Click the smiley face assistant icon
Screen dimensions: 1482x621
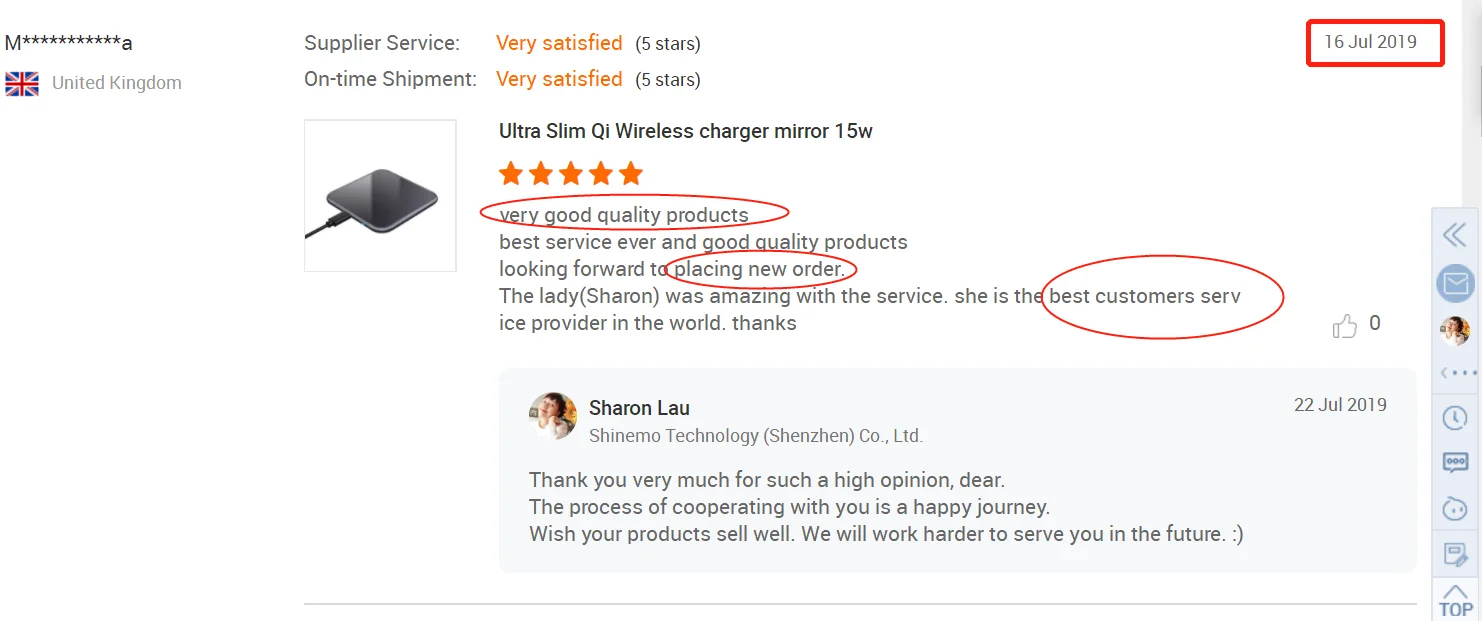[x=1455, y=508]
